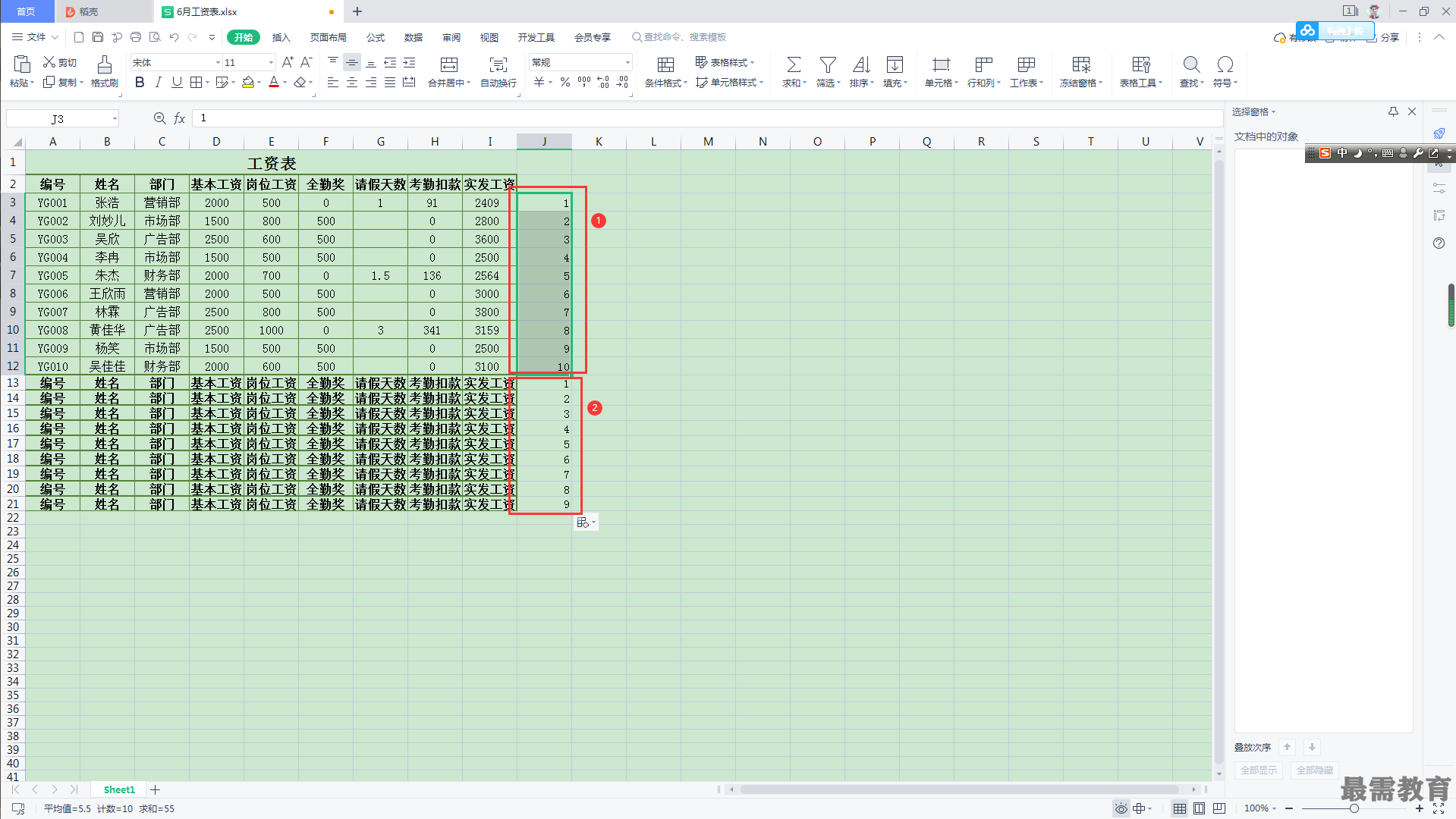Click the Save icon in quick toolbar
1456x819 pixels.
98,37
